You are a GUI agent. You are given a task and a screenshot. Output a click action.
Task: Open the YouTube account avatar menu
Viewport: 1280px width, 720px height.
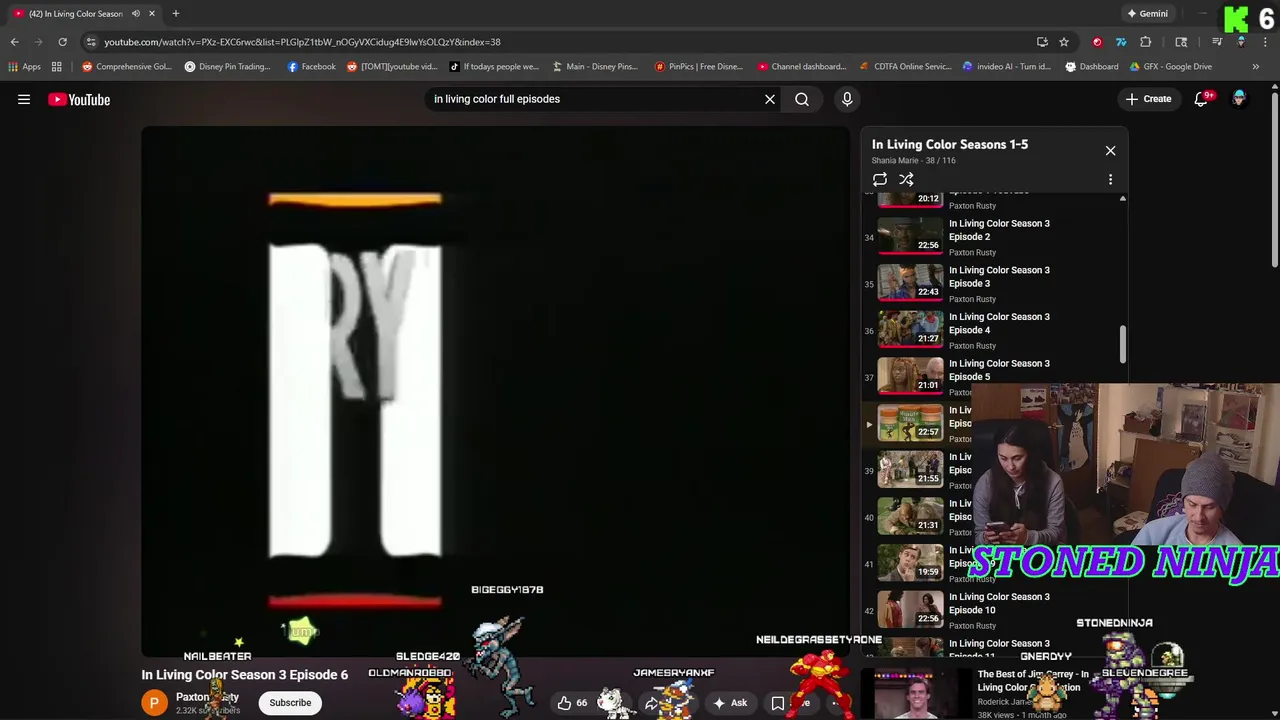[x=1239, y=99]
